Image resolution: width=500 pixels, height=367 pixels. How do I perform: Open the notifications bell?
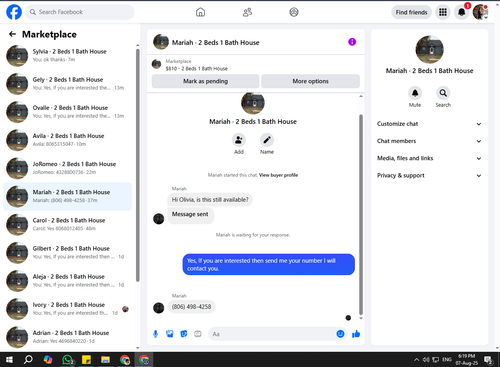[462, 12]
